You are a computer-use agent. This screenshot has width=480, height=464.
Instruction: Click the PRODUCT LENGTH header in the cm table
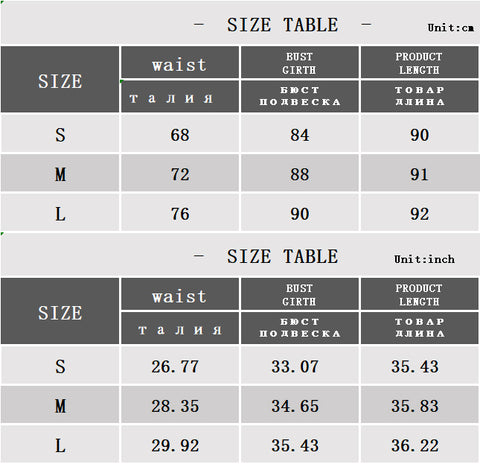419,62
